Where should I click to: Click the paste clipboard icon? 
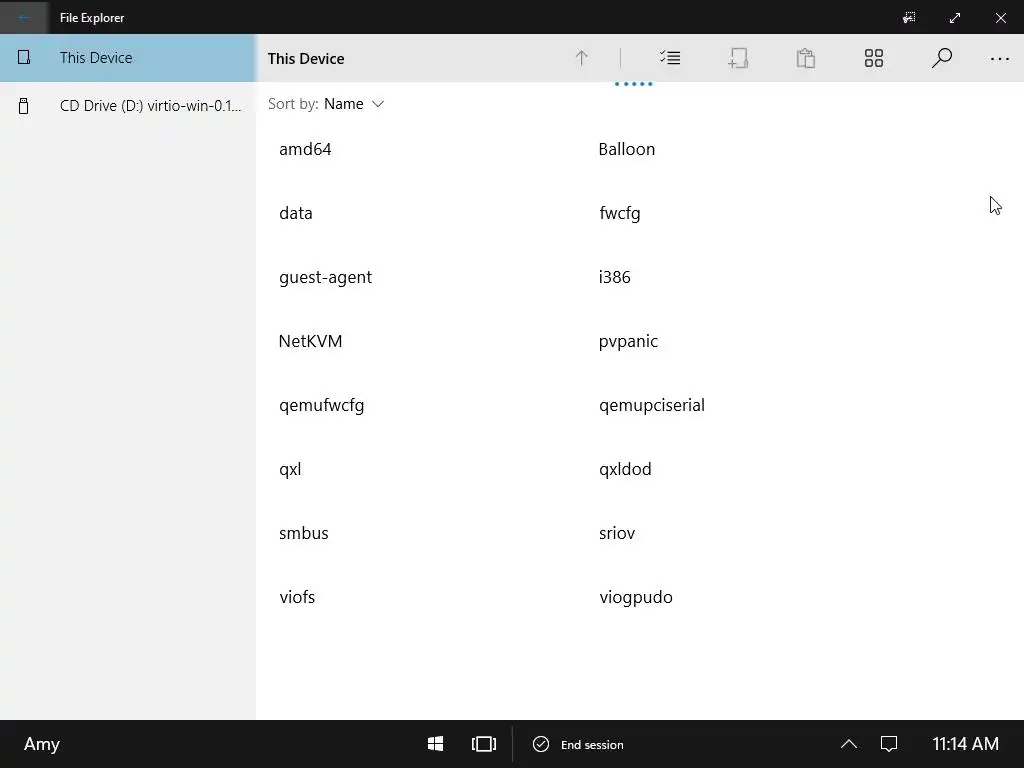click(806, 58)
